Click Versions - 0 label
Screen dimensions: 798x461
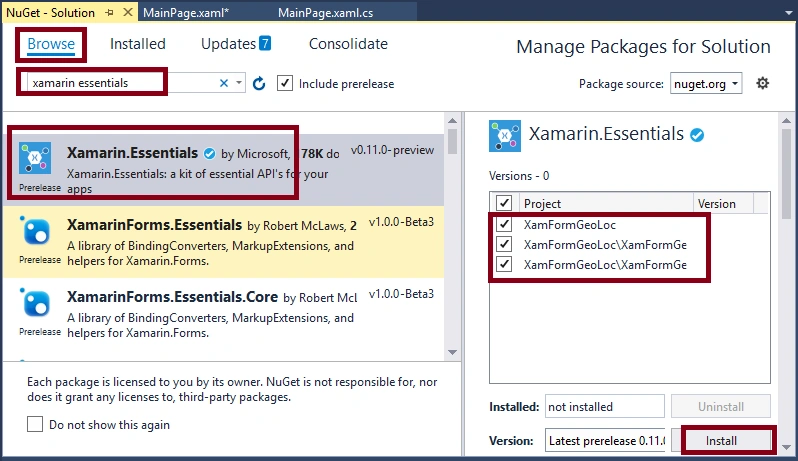[519, 176]
